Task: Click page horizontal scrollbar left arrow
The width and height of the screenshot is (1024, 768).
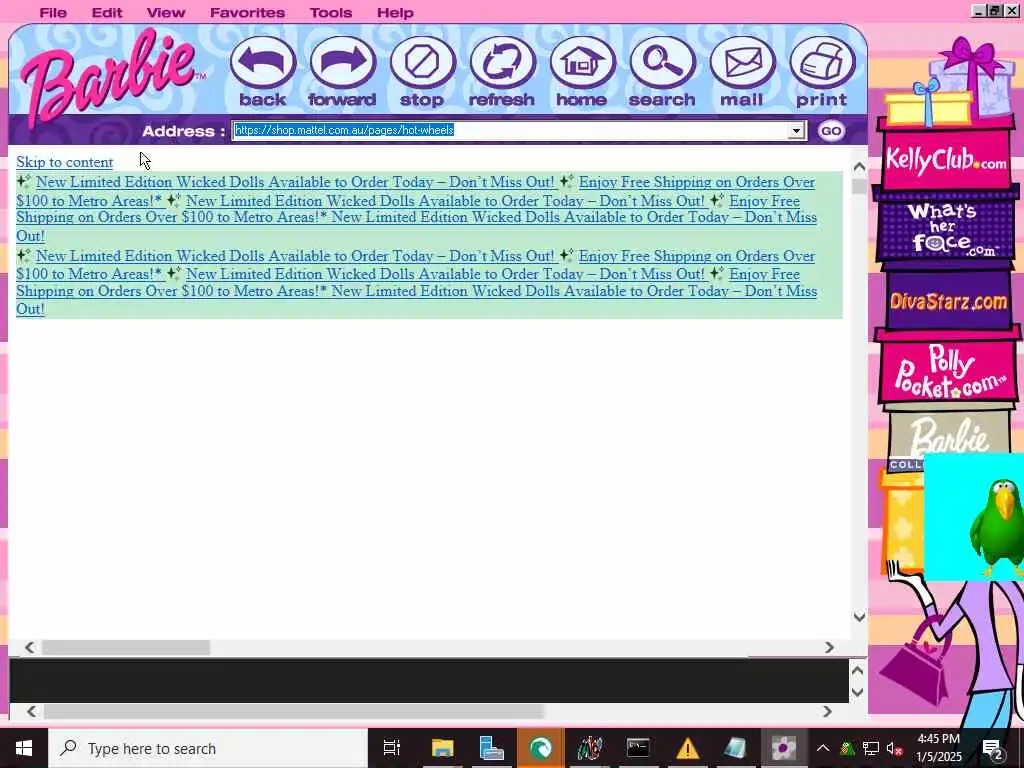Action: (x=29, y=647)
